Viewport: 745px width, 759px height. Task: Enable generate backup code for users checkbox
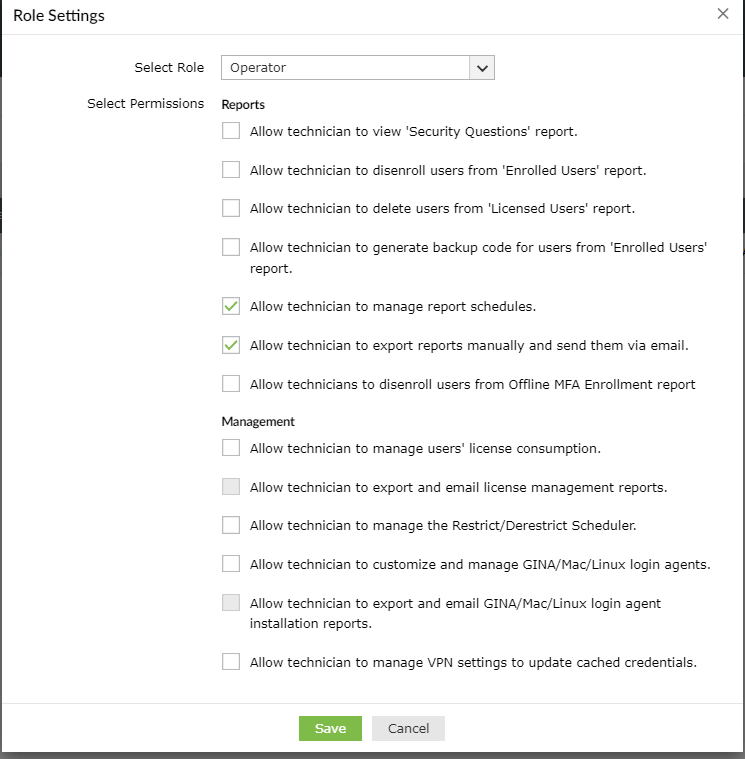click(x=231, y=247)
